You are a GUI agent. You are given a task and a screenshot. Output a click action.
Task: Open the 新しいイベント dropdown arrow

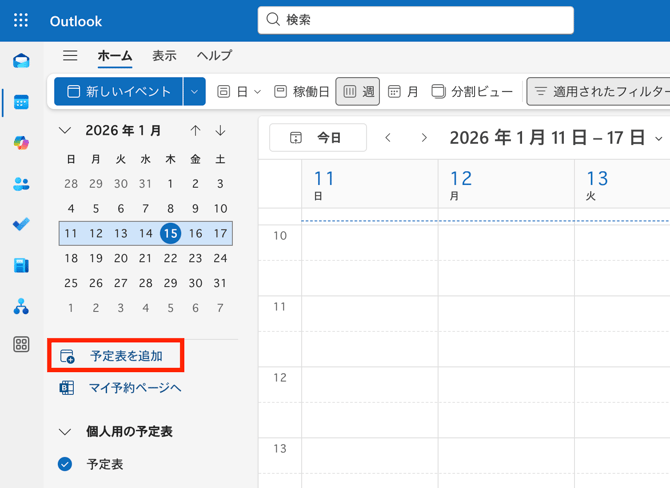194,91
